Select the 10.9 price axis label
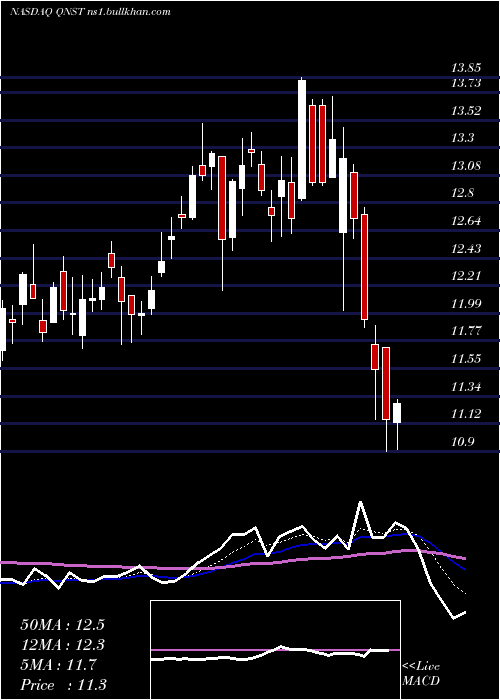The width and height of the screenshot is (500, 700). point(462,442)
